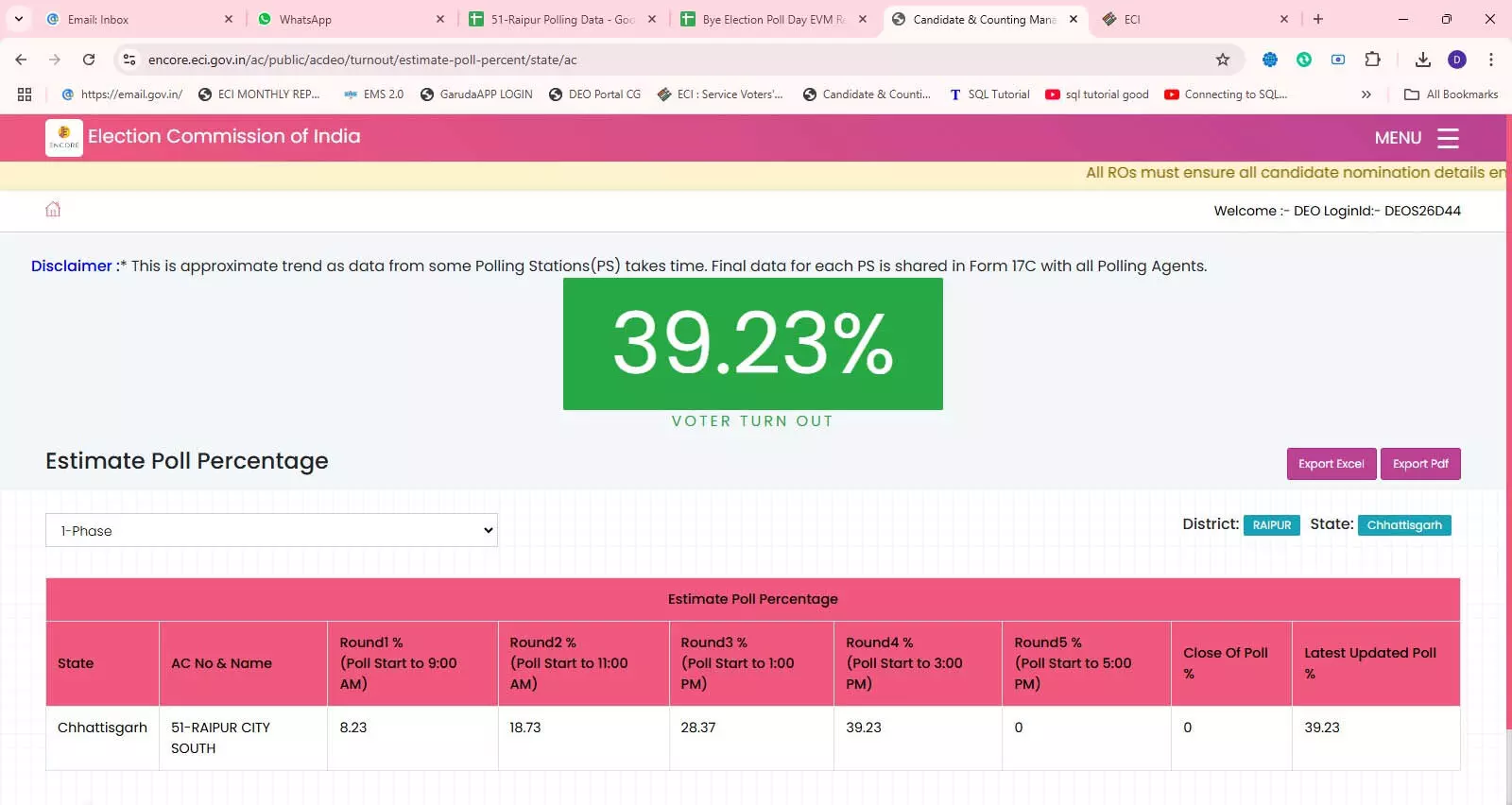The width and height of the screenshot is (1512, 805).
Task: Close the ECI tab
Action: click(1284, 19)
